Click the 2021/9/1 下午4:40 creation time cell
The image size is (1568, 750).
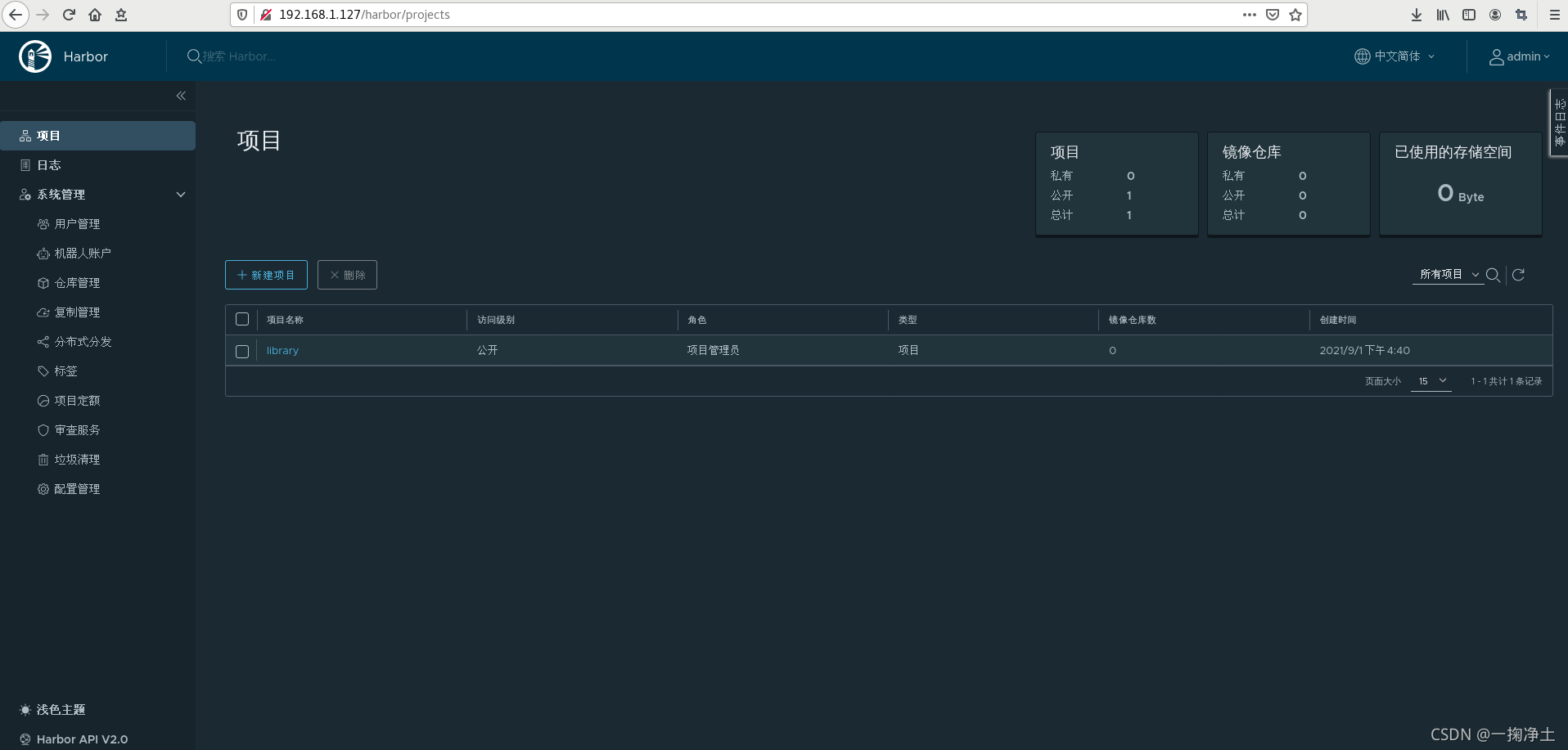[1365, 350]
